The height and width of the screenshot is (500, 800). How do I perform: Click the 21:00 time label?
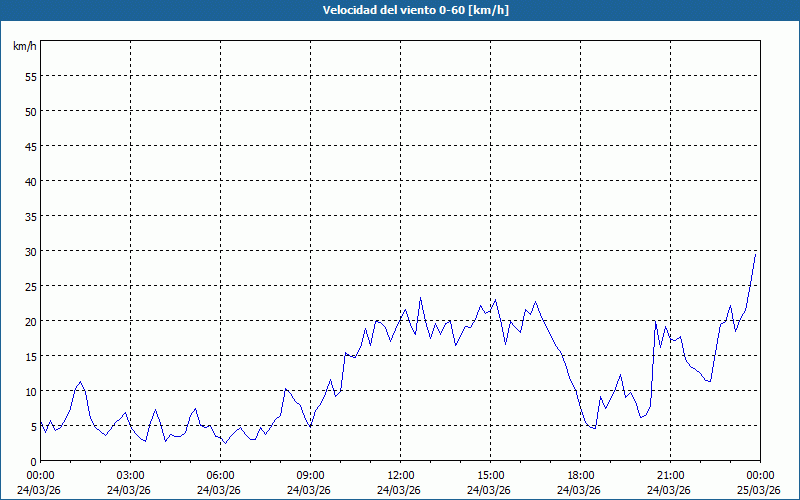(x=670, y=475)
